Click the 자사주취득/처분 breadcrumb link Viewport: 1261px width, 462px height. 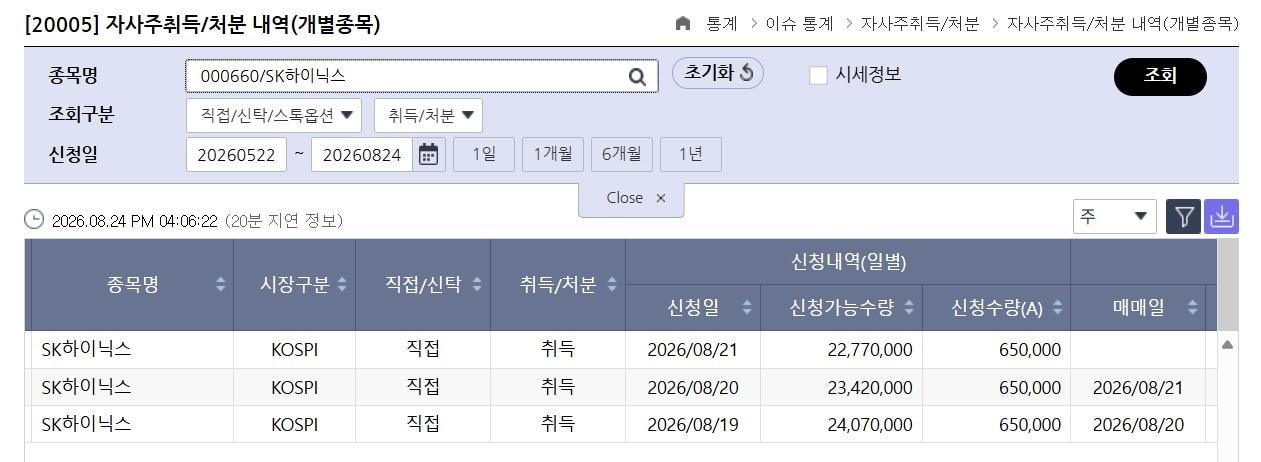point(919,23)
